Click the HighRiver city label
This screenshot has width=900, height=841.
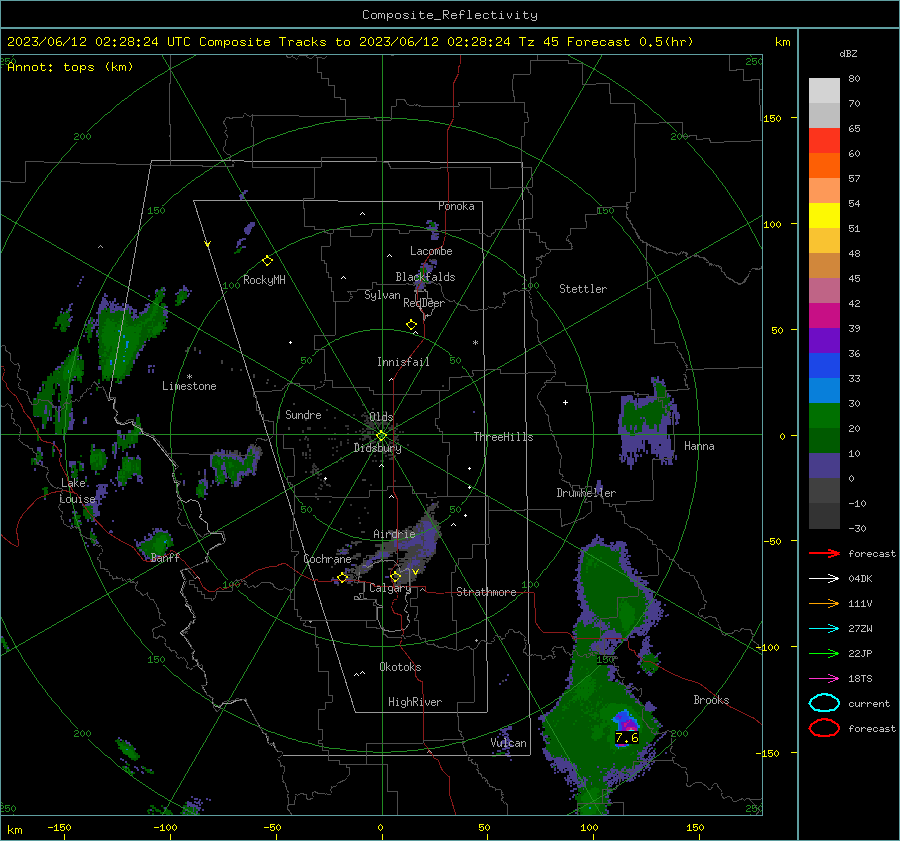pyautogui.click(x=415, y=702)
